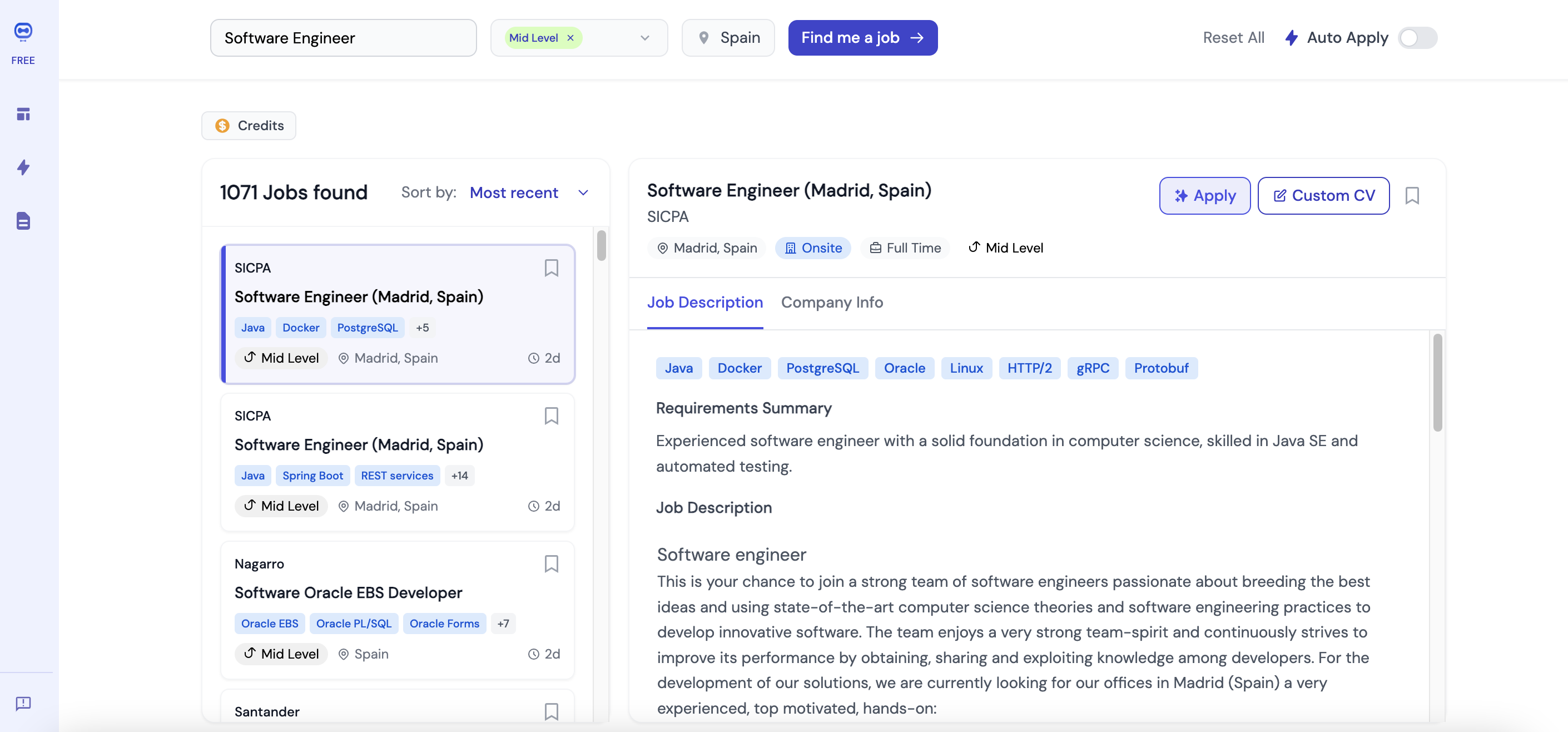Open the lightning bolt sidebar icon
Image resolution: width=1568 pixels, height=732 pixels.
point(23,167)
